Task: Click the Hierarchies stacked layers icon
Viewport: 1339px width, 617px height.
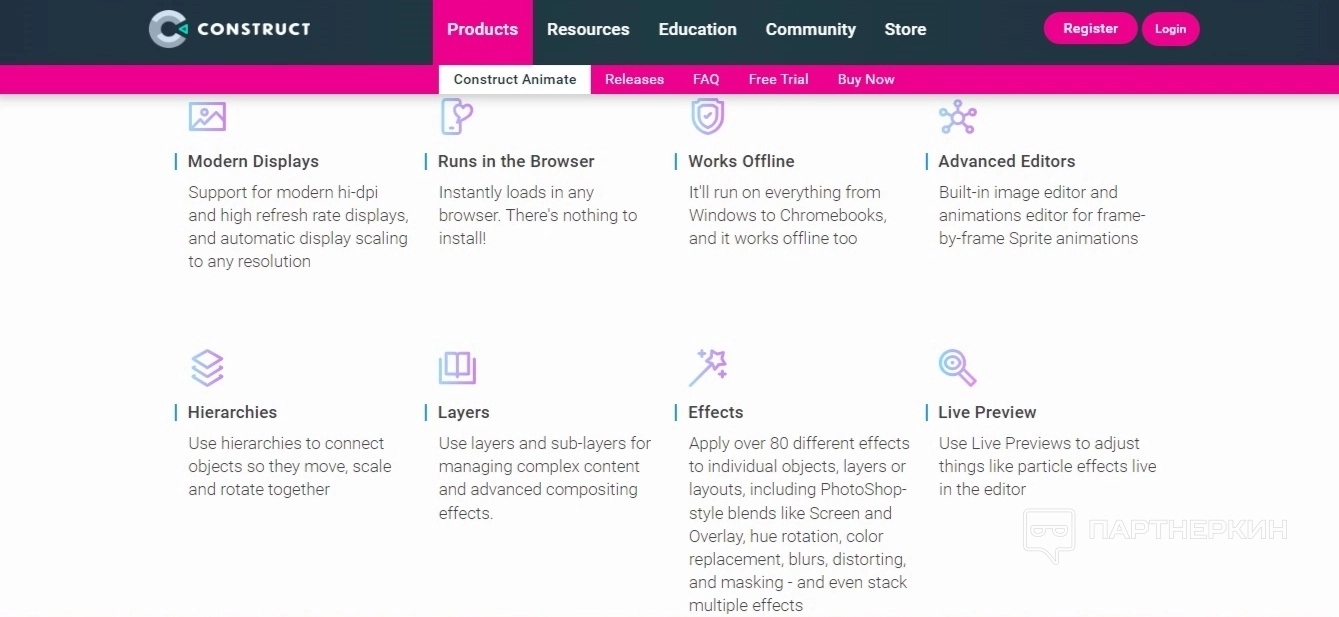Action: pos(207,368)
